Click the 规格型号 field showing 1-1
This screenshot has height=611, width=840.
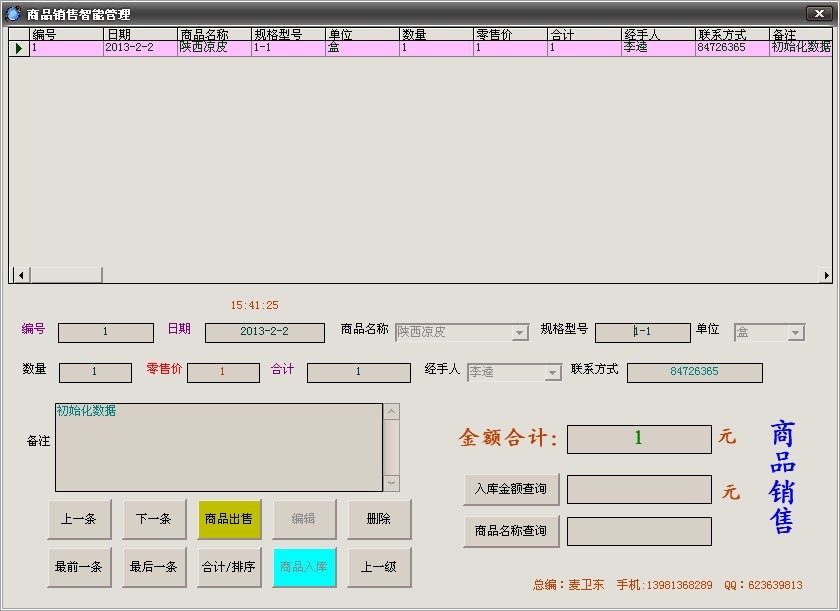(x=643, y=333)
